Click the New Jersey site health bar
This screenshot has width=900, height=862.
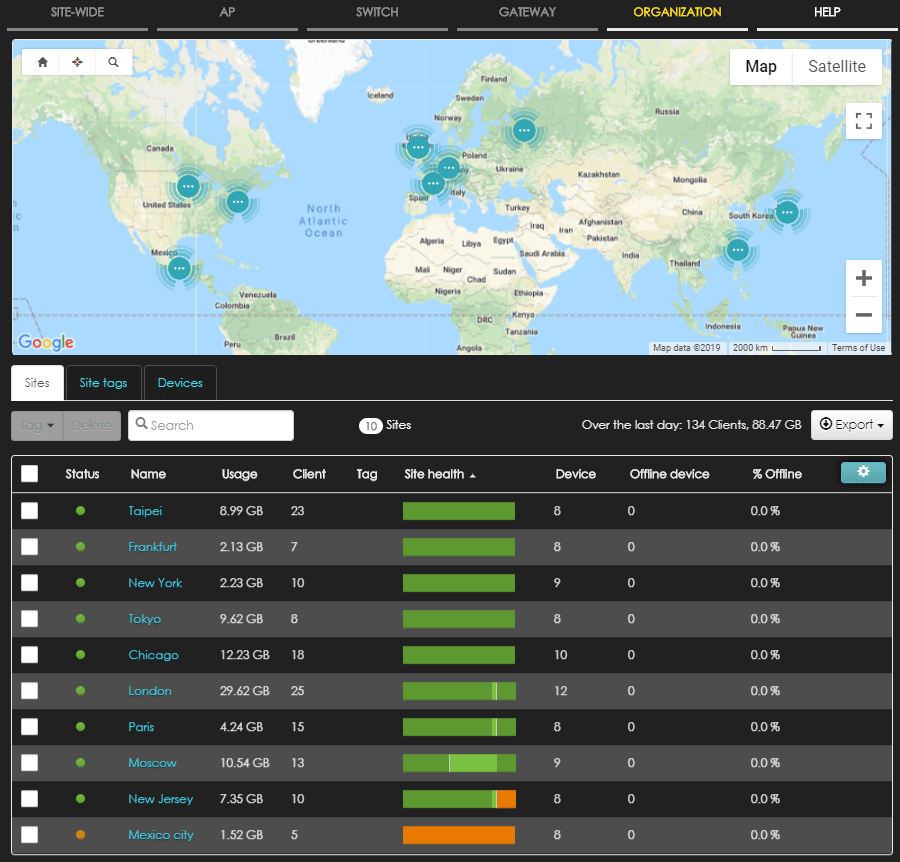[x=459, y=799]
